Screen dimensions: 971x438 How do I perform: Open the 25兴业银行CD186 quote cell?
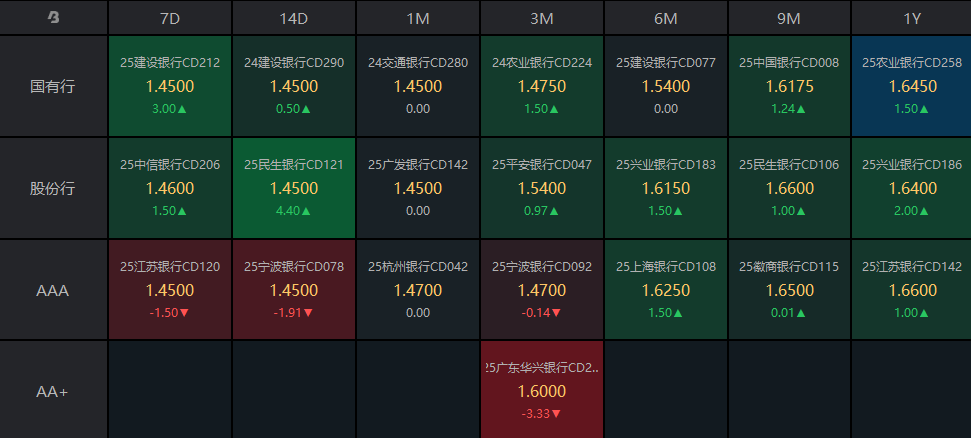(912, 188)
